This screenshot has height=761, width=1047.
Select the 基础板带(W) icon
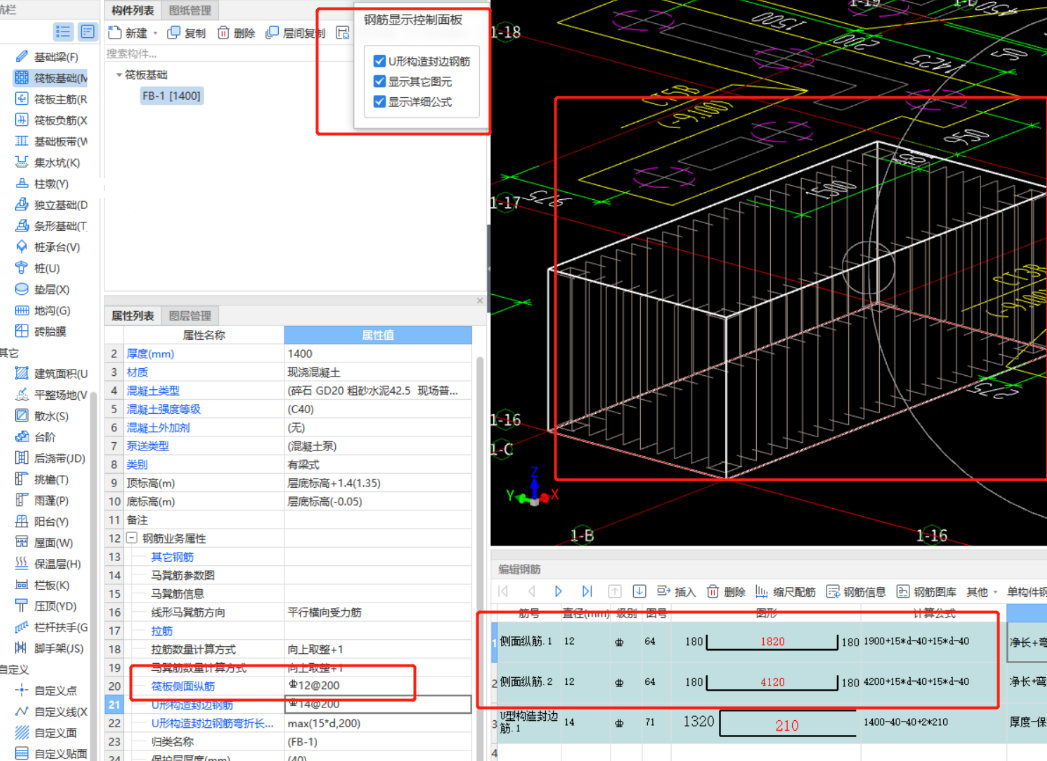click(x=22, y=142)
